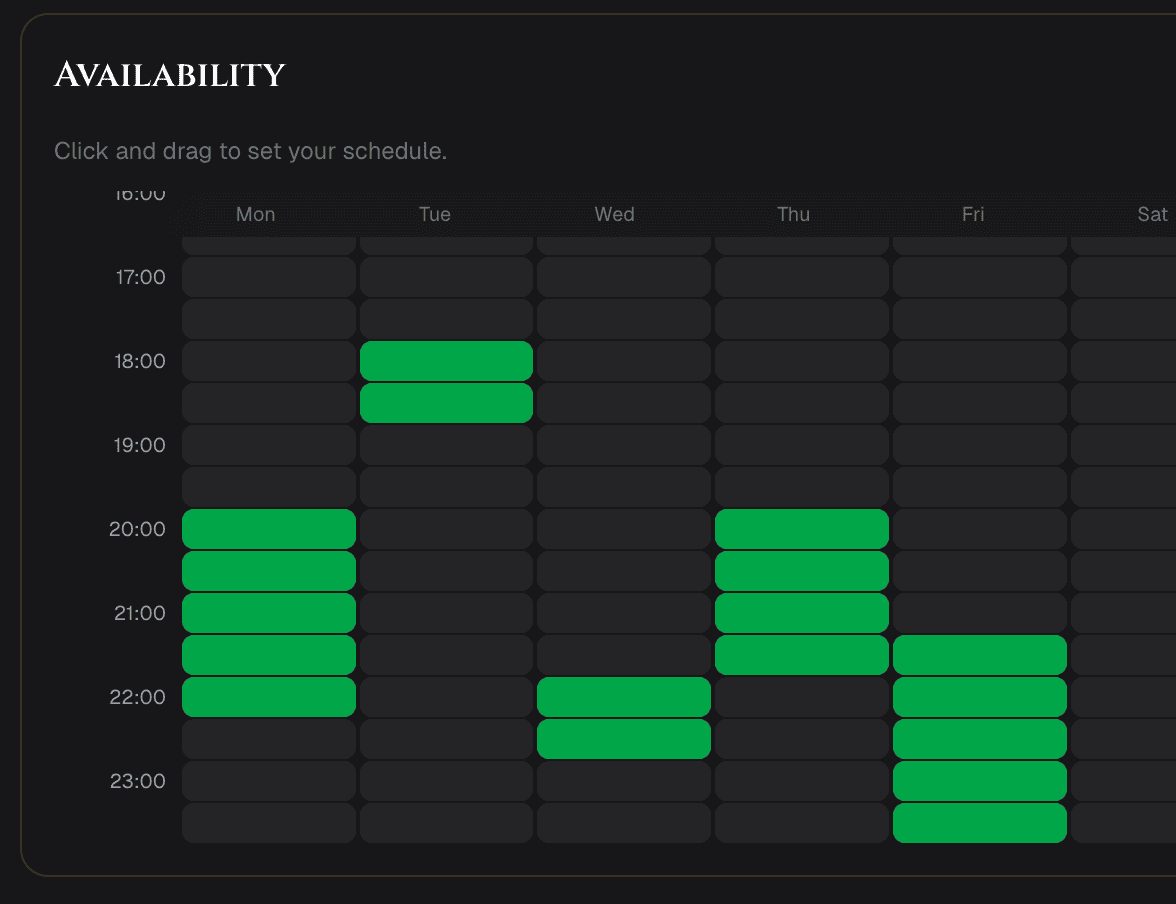Enable the Wednesday 17:00 availability slot
The height and width of the screenshot is (904, 1176).
[x=624, y=277]
